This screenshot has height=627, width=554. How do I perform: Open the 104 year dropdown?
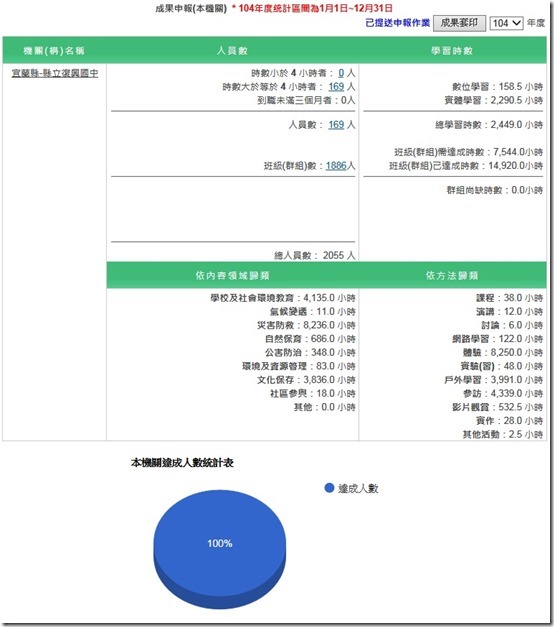[506, 23]
